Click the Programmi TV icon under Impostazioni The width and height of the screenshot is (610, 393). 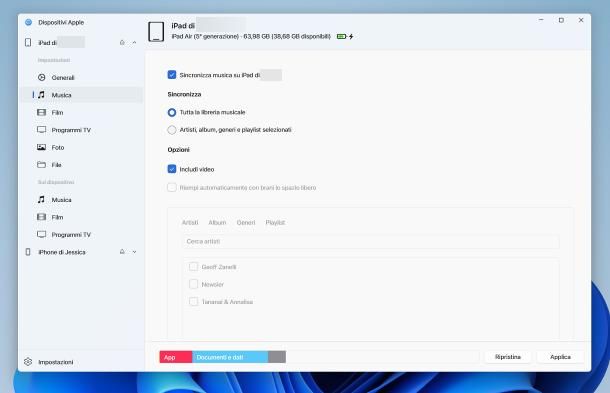point(41,130)
